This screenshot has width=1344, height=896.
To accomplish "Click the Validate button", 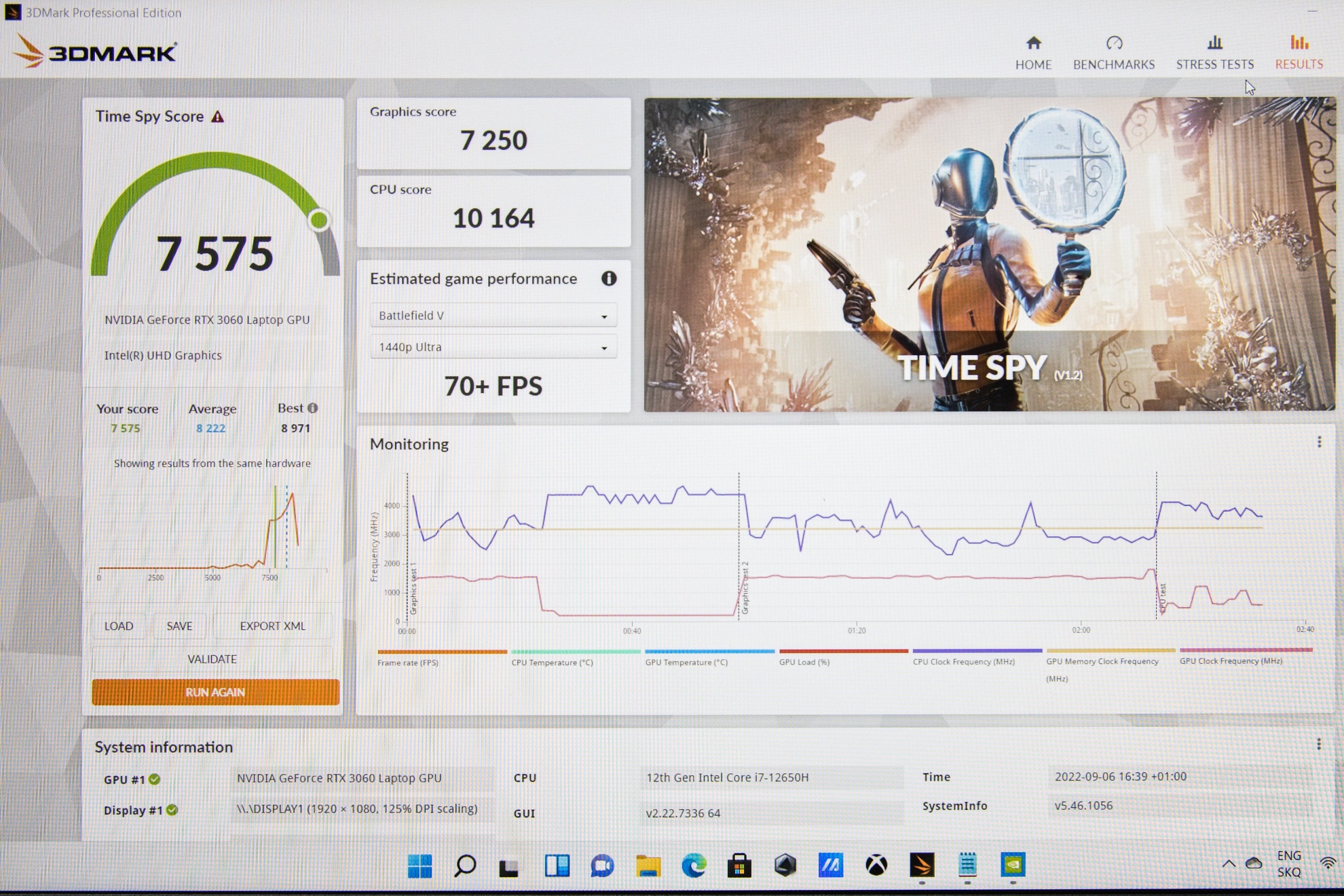I will pos(212,659).
